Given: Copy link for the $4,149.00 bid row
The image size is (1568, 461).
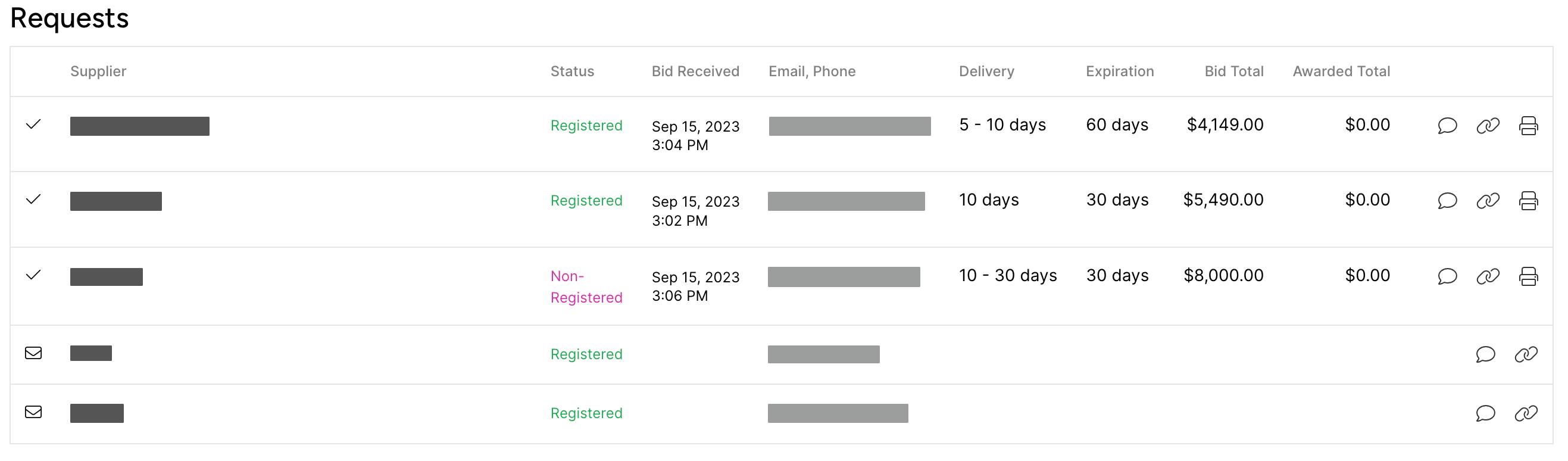Looking at the screenshot, I should click(x=1488, y=126).
